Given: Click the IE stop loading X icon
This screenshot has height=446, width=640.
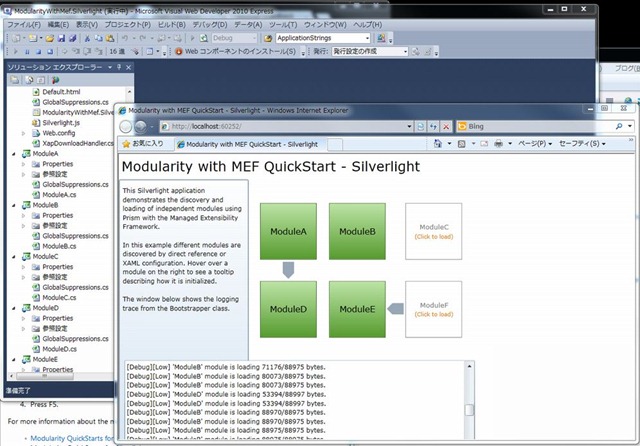Looking at the screenshot, I should (x=446, y=127).
